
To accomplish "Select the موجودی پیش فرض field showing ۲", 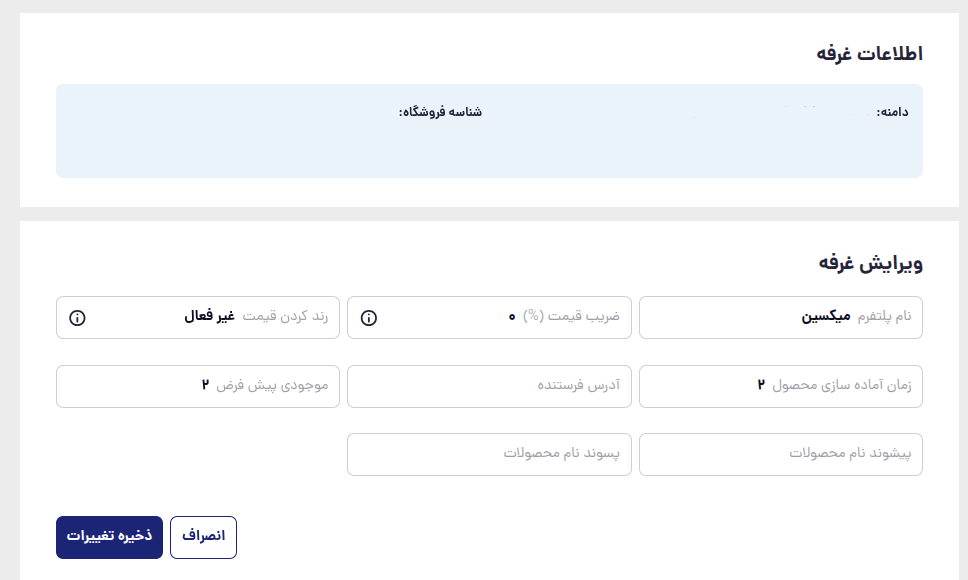I will pyautogui.click(x=197, y=386).
